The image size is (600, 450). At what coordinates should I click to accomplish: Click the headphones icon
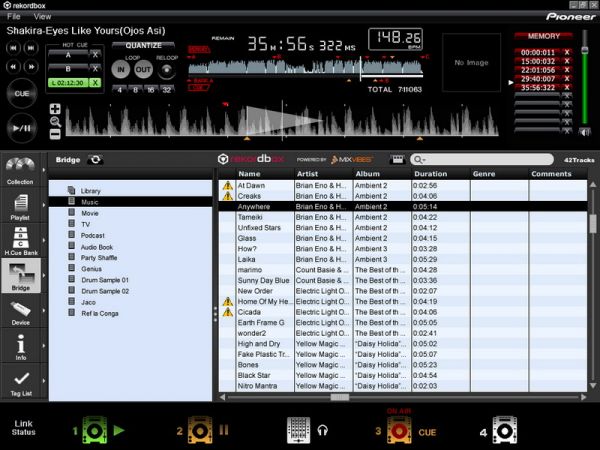click(x=322, y=431)
